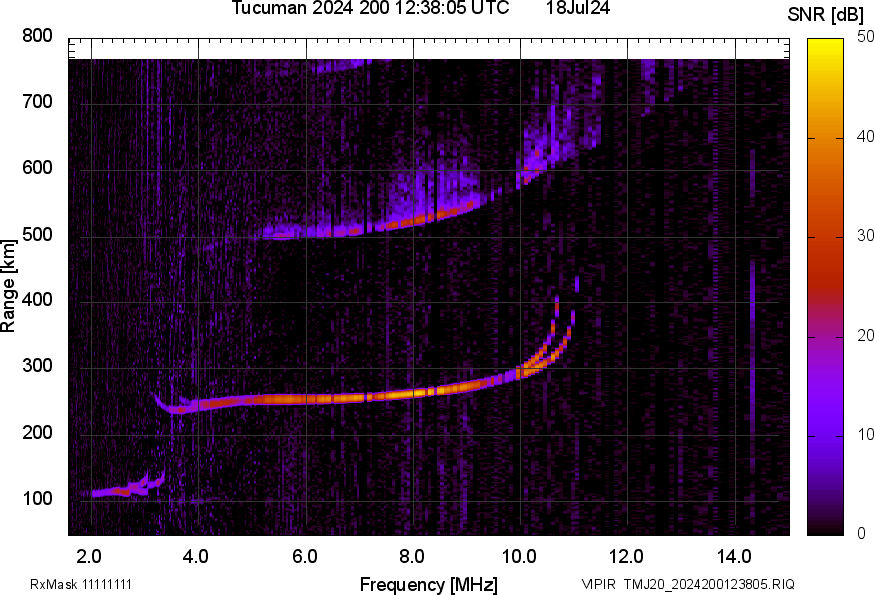
Task: Click the date label "18Jul24"
Action: click(x=578, y=8)
